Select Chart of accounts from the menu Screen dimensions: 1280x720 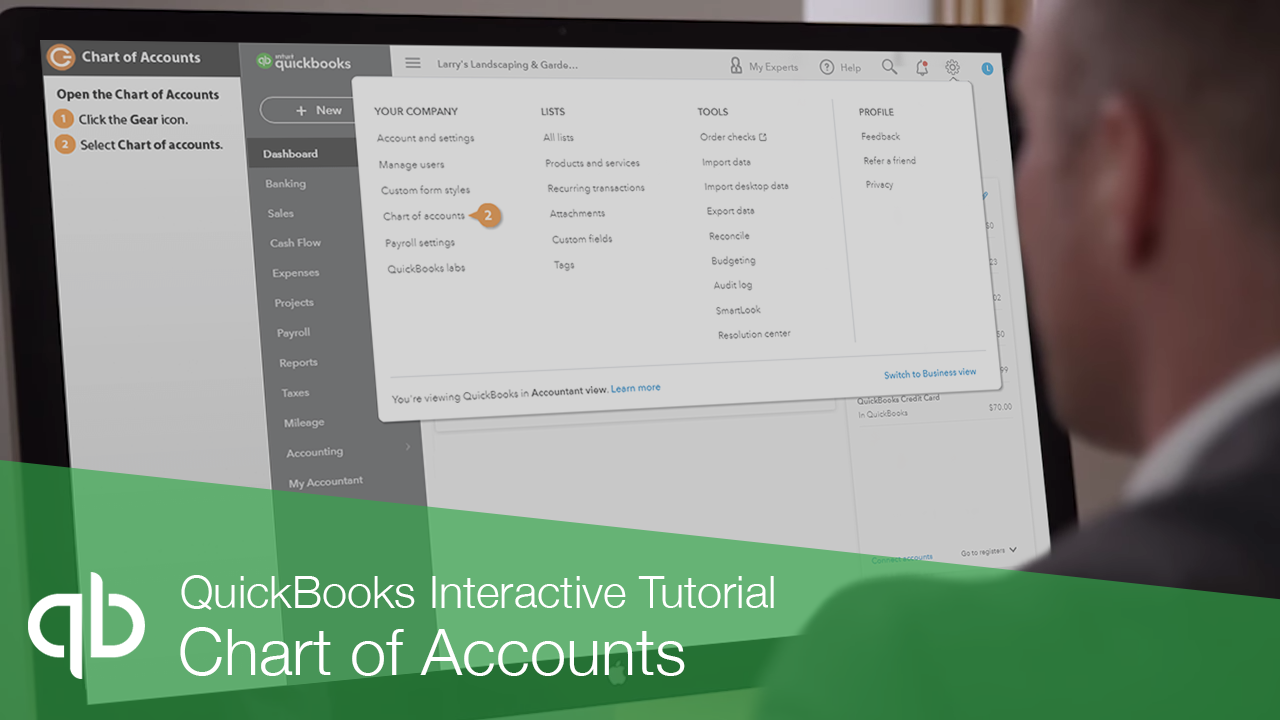pyautogui.click(x=424, y=215)
